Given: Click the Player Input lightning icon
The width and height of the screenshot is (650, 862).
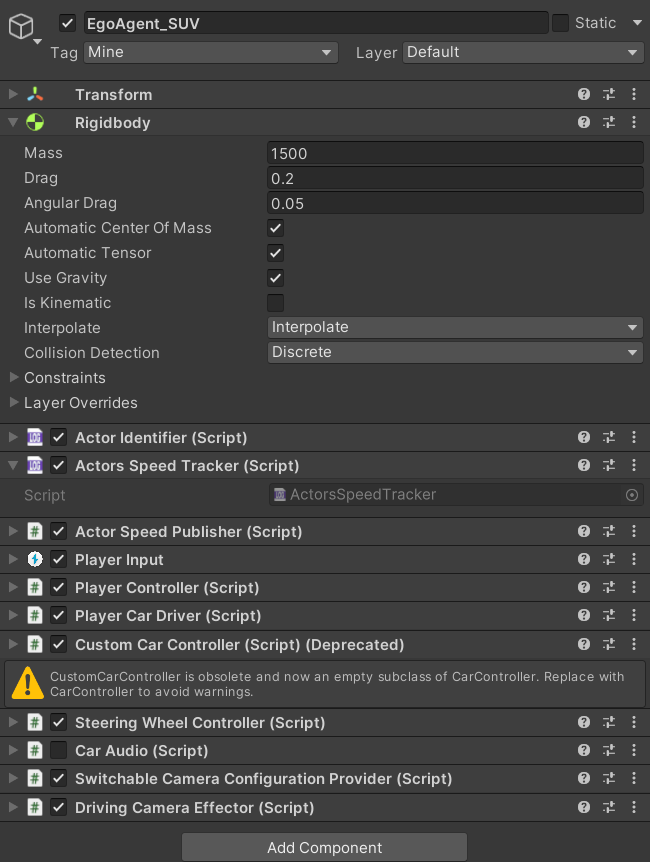Looking at the screenshot, I should coord(35,559).
